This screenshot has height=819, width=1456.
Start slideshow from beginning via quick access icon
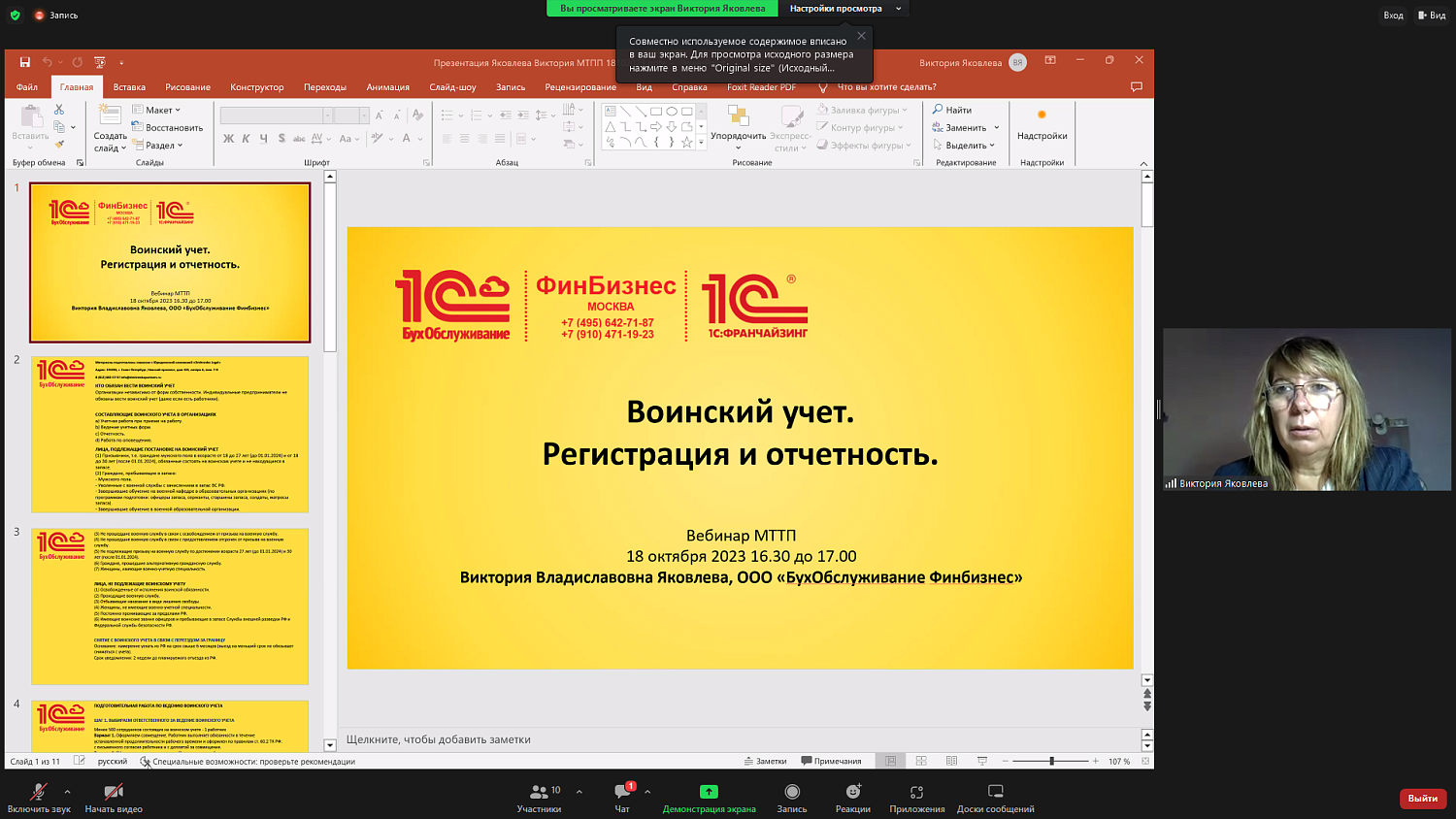(x=99, y=62)
